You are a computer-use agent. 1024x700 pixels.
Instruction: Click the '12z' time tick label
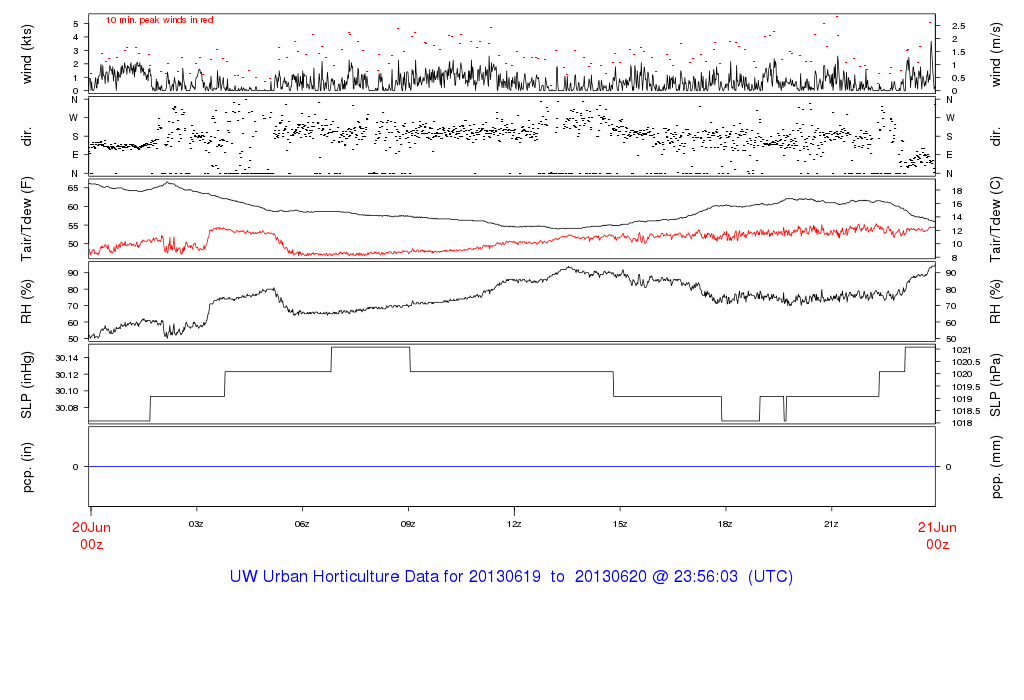[514, 524]
